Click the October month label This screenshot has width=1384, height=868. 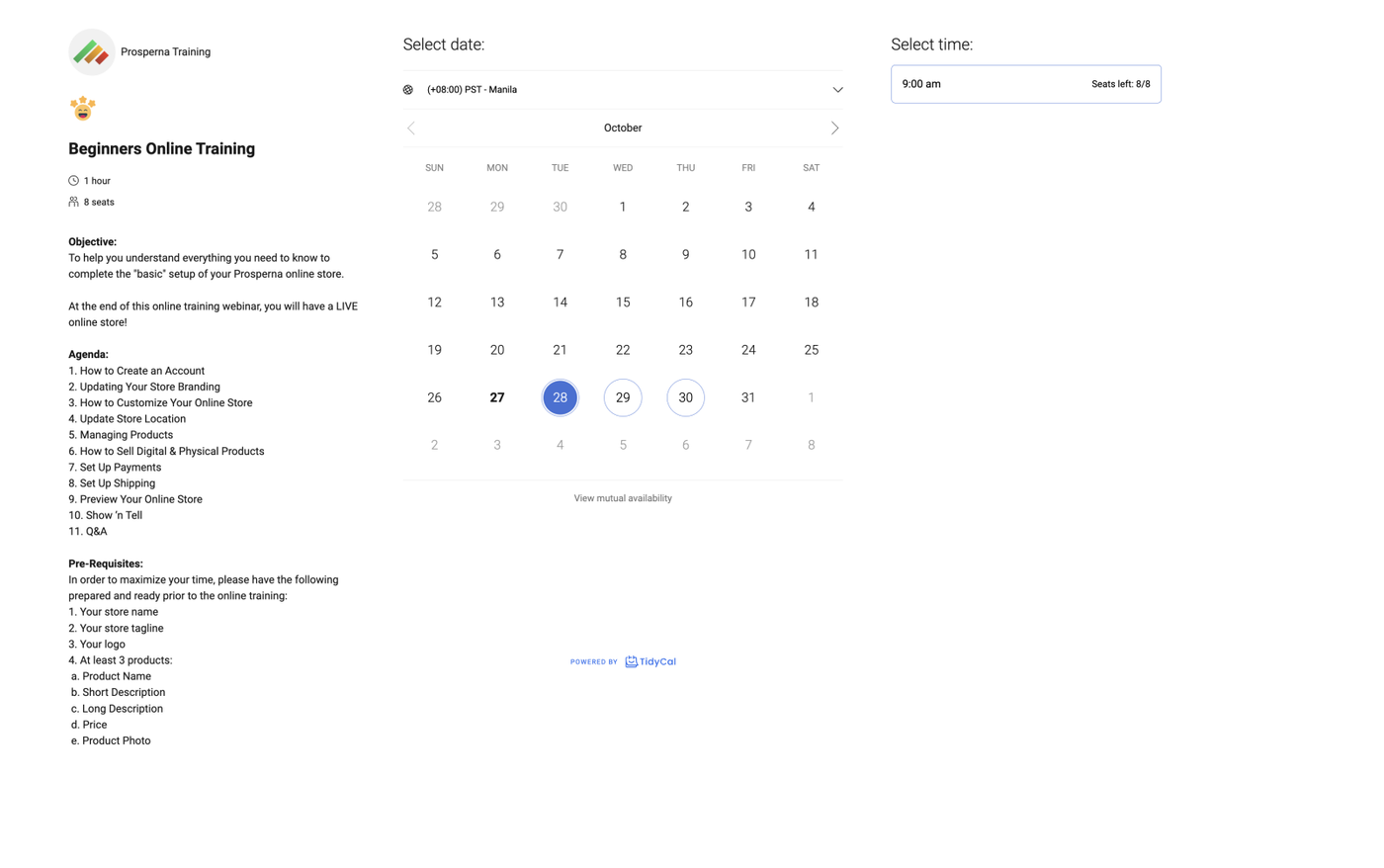[x=623, y=128]
